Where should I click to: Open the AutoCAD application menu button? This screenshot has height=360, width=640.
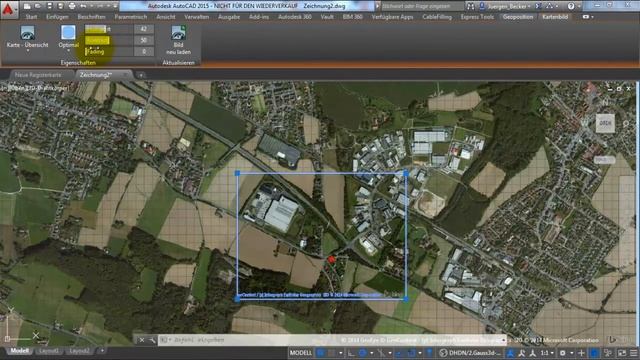[8, 9]
